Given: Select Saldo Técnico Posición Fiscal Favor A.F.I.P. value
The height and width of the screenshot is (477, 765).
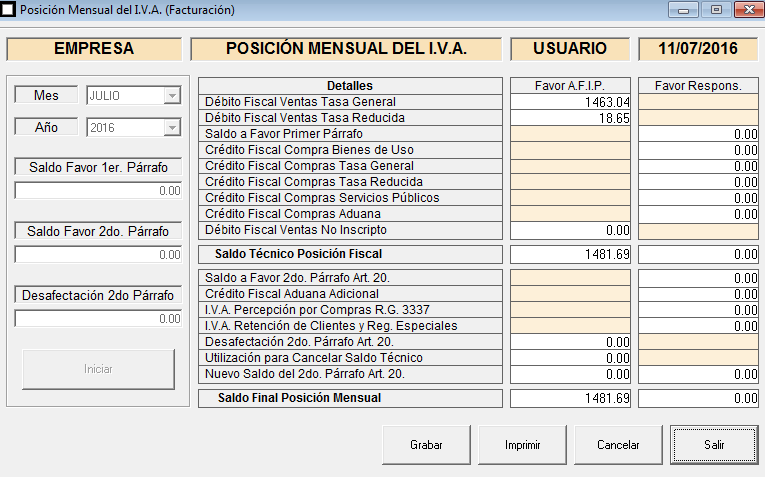Looking at the screenshot, I should (x=571, y=254).
